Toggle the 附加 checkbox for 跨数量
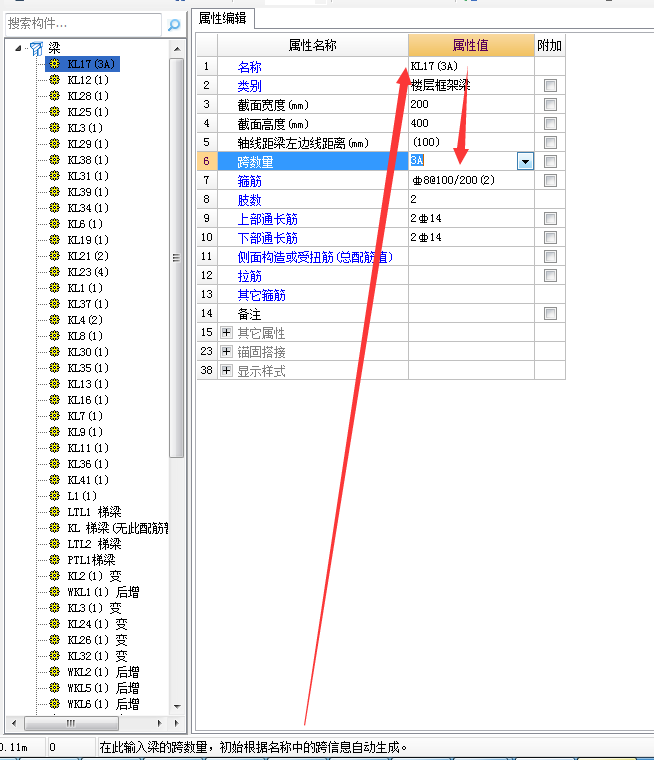The width and height of the screenshot is (654, 760). point(550,161)
